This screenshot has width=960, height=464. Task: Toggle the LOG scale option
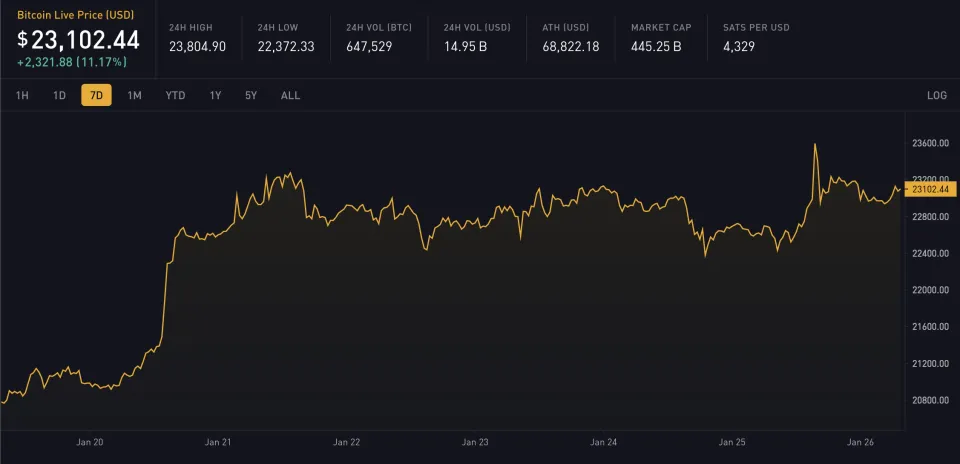936,95
